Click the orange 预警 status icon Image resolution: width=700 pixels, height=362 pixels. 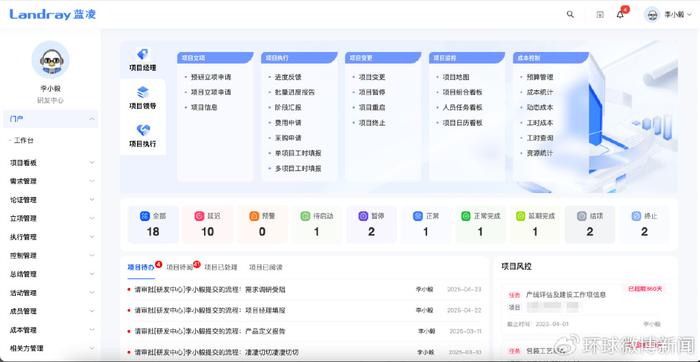click(x=254, y=216)
